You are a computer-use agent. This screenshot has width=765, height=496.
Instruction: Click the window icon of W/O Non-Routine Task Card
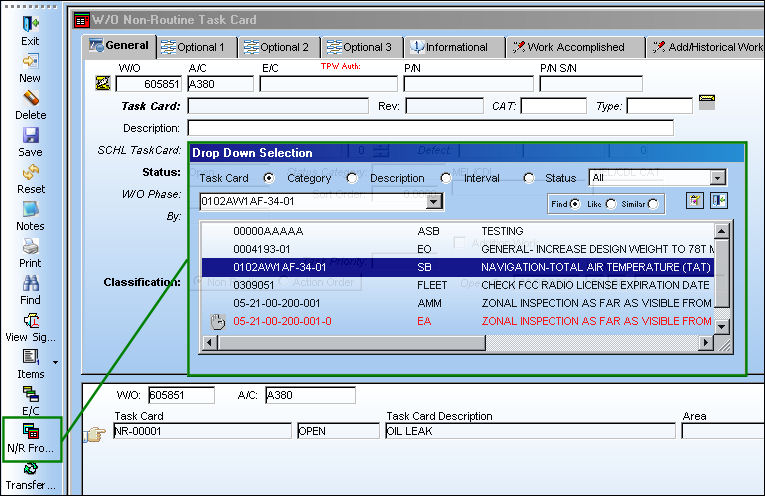tap(81, 20)
